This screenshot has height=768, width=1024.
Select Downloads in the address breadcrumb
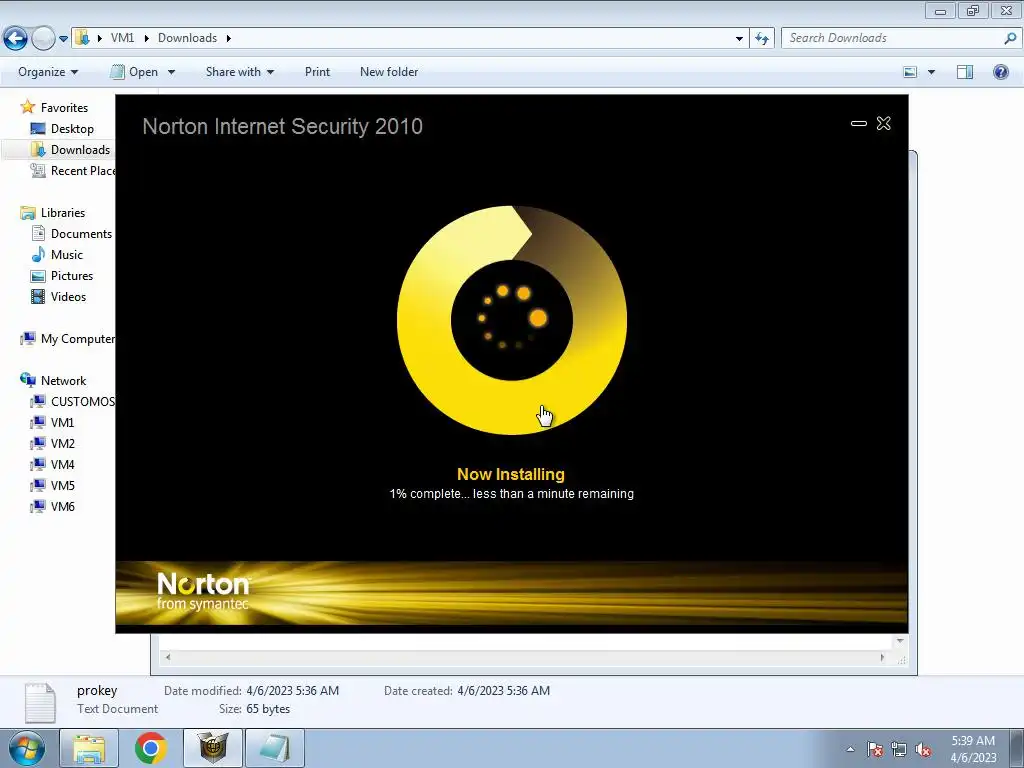point(187,38)
